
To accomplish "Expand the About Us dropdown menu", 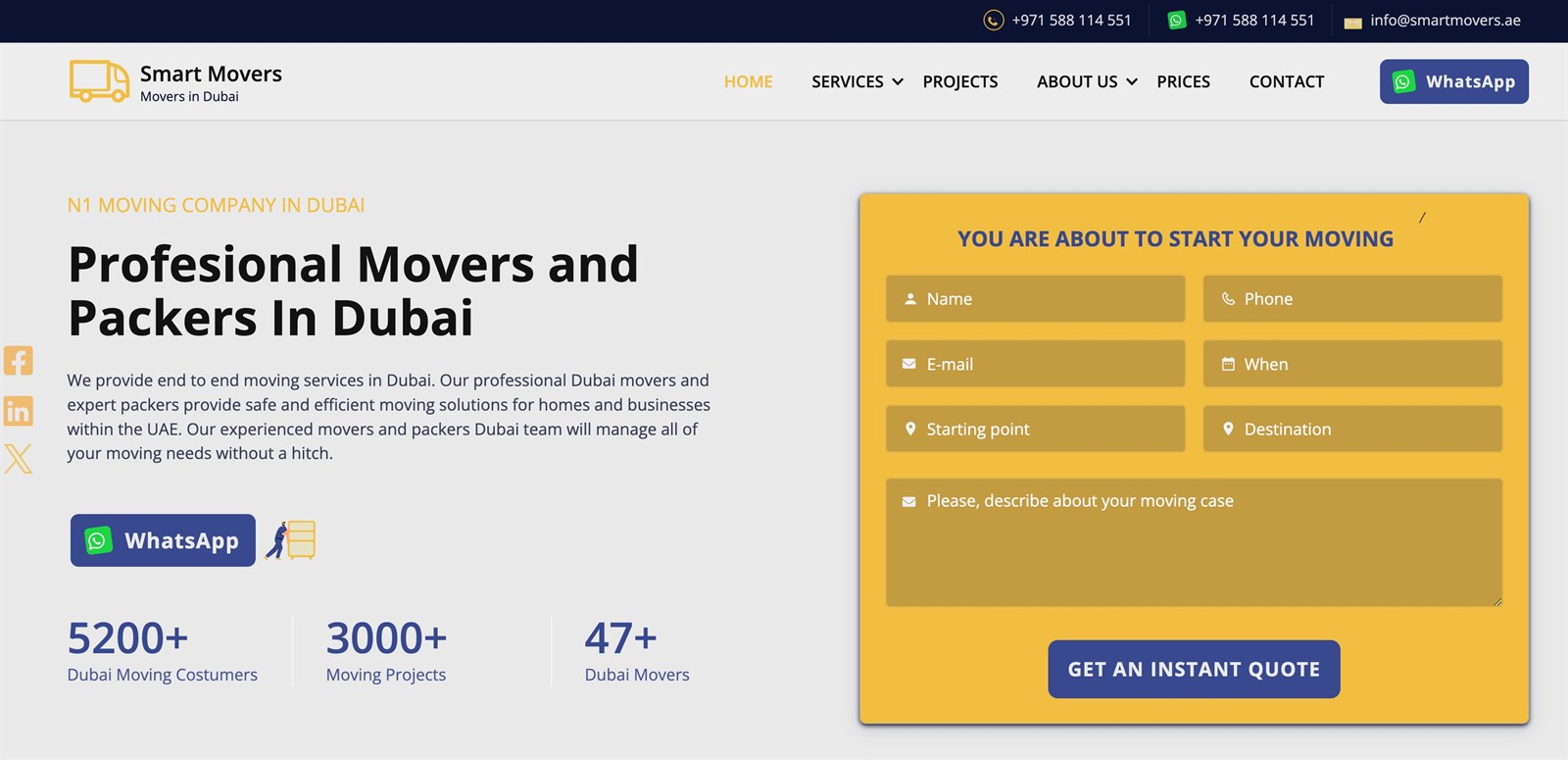I will click(x=1086, y=81).
